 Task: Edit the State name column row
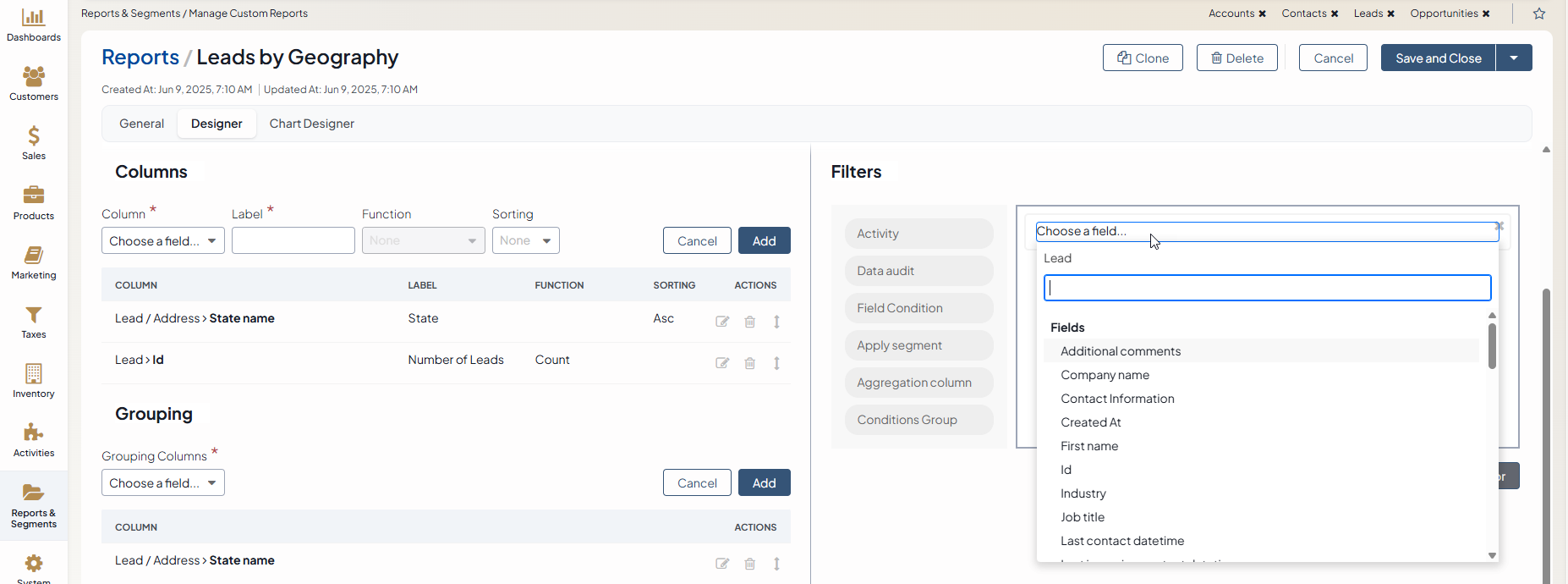pyautogui.click(x=722, y=322)
